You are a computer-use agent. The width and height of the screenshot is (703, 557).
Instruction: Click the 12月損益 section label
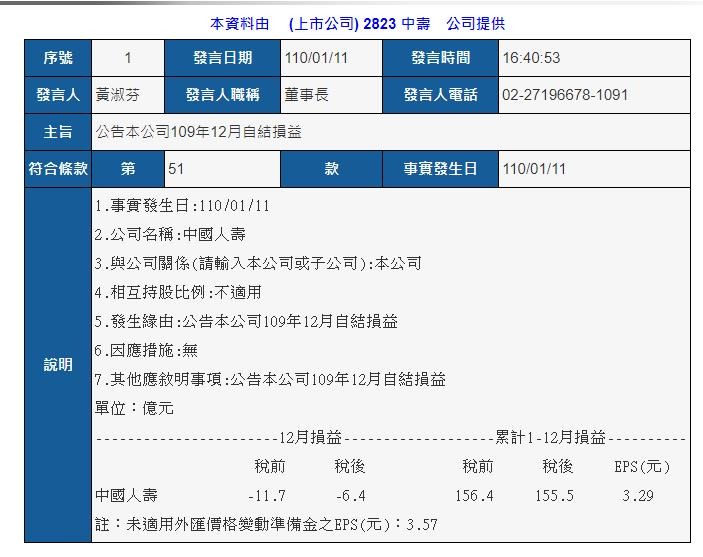(310, 437)
